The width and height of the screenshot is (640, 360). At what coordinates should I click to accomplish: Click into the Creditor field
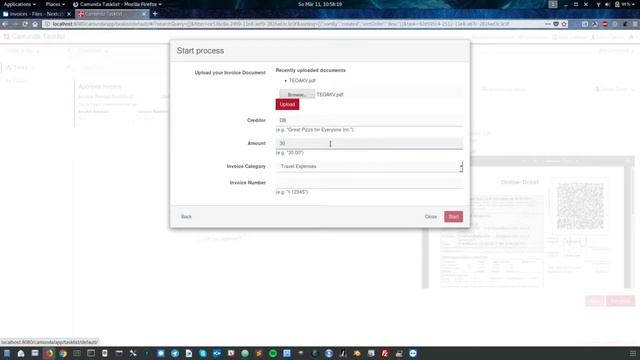[x=369, y=120]
